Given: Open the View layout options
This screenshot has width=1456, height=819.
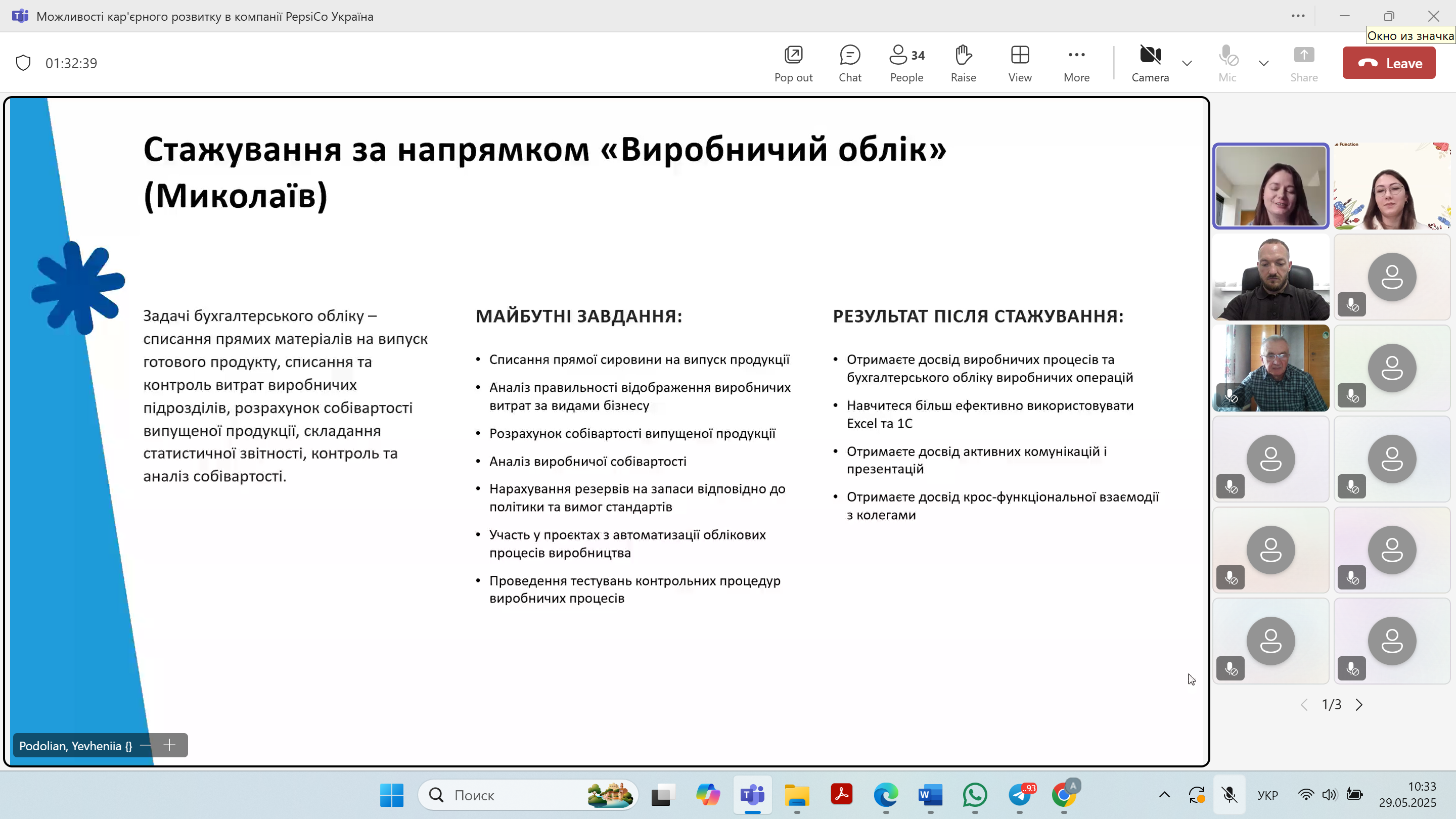Looking at the screenshot, I should coord(1020,63).
